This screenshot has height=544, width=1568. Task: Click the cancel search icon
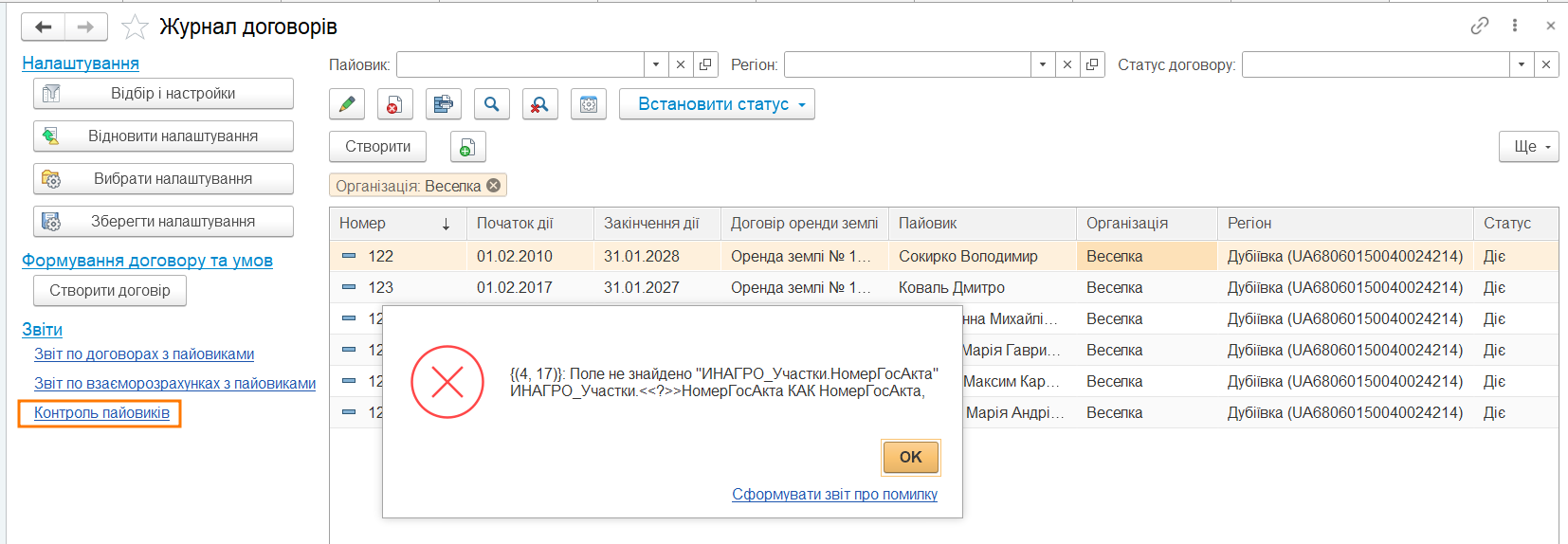[x=539, y=104]
